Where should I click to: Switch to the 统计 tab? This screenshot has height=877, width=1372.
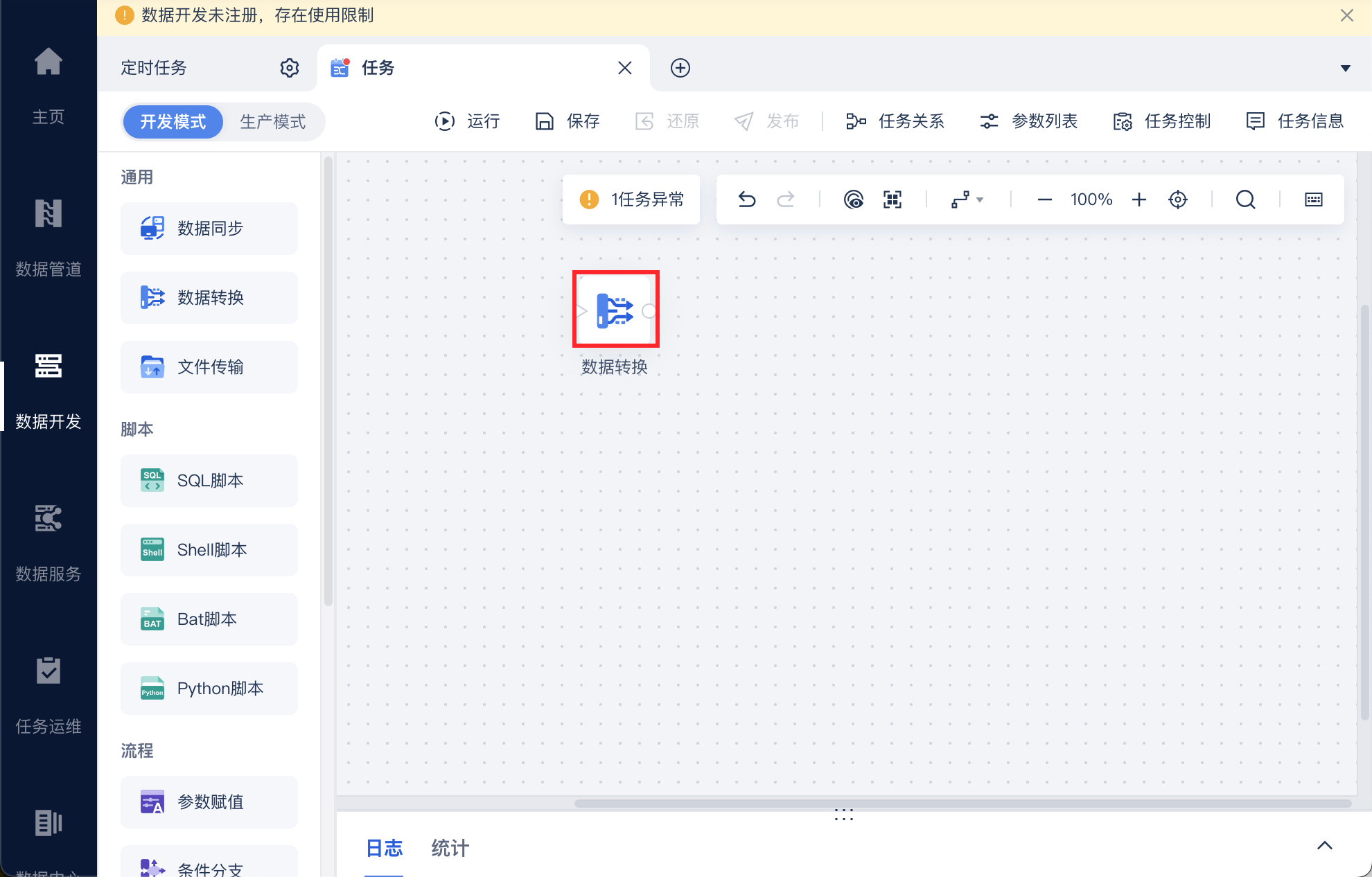pyautogui.click(x=450, y=848)
